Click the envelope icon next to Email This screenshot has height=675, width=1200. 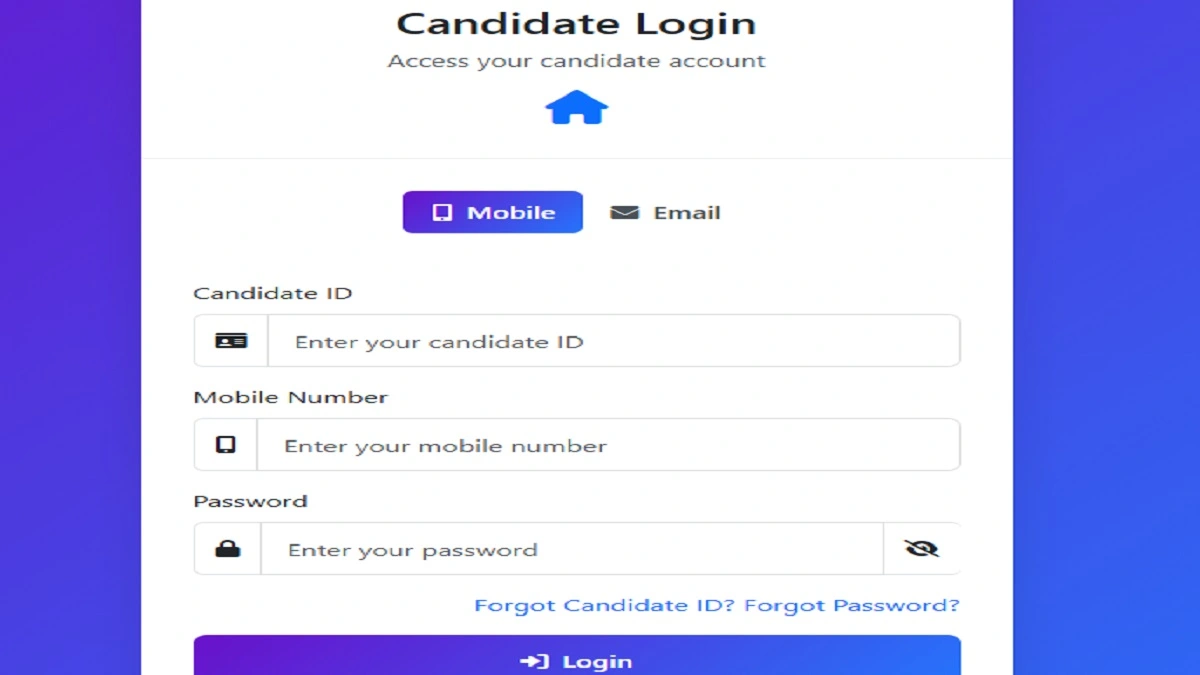tap(623, 211)
